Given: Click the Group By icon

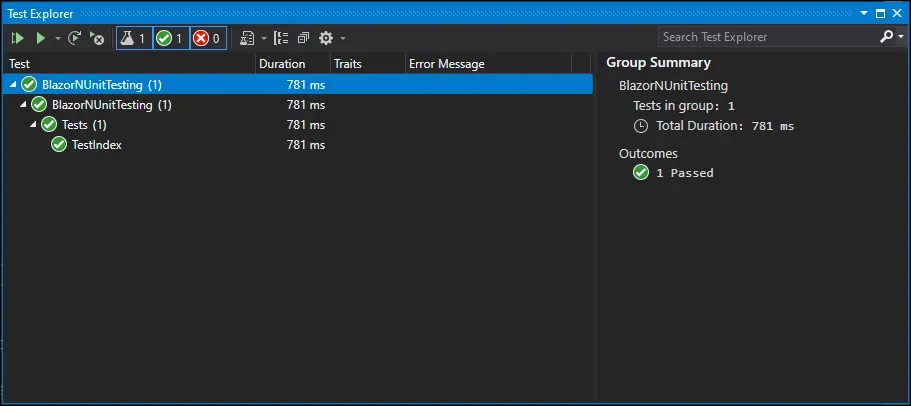Looking at the screenshot, I should [x=281, y=38].
